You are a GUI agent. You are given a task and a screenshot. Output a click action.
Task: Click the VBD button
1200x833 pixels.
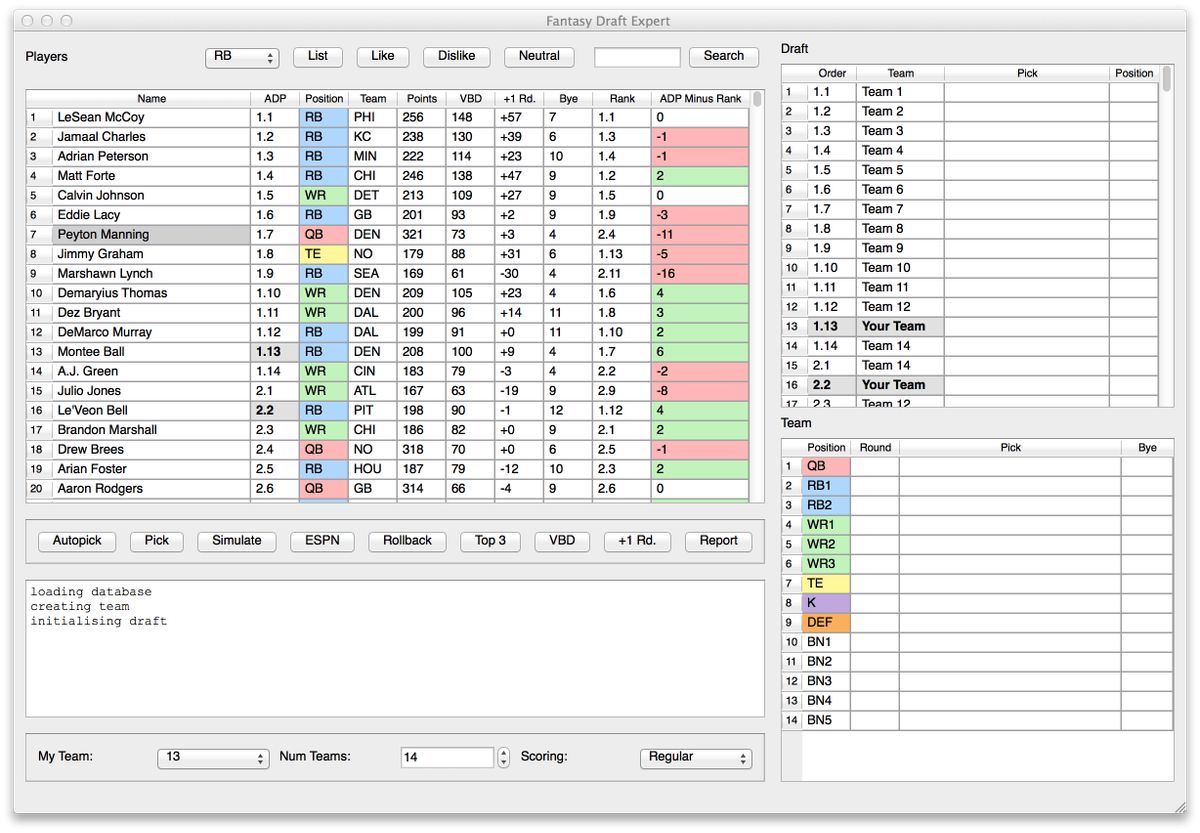coord(561,540)
